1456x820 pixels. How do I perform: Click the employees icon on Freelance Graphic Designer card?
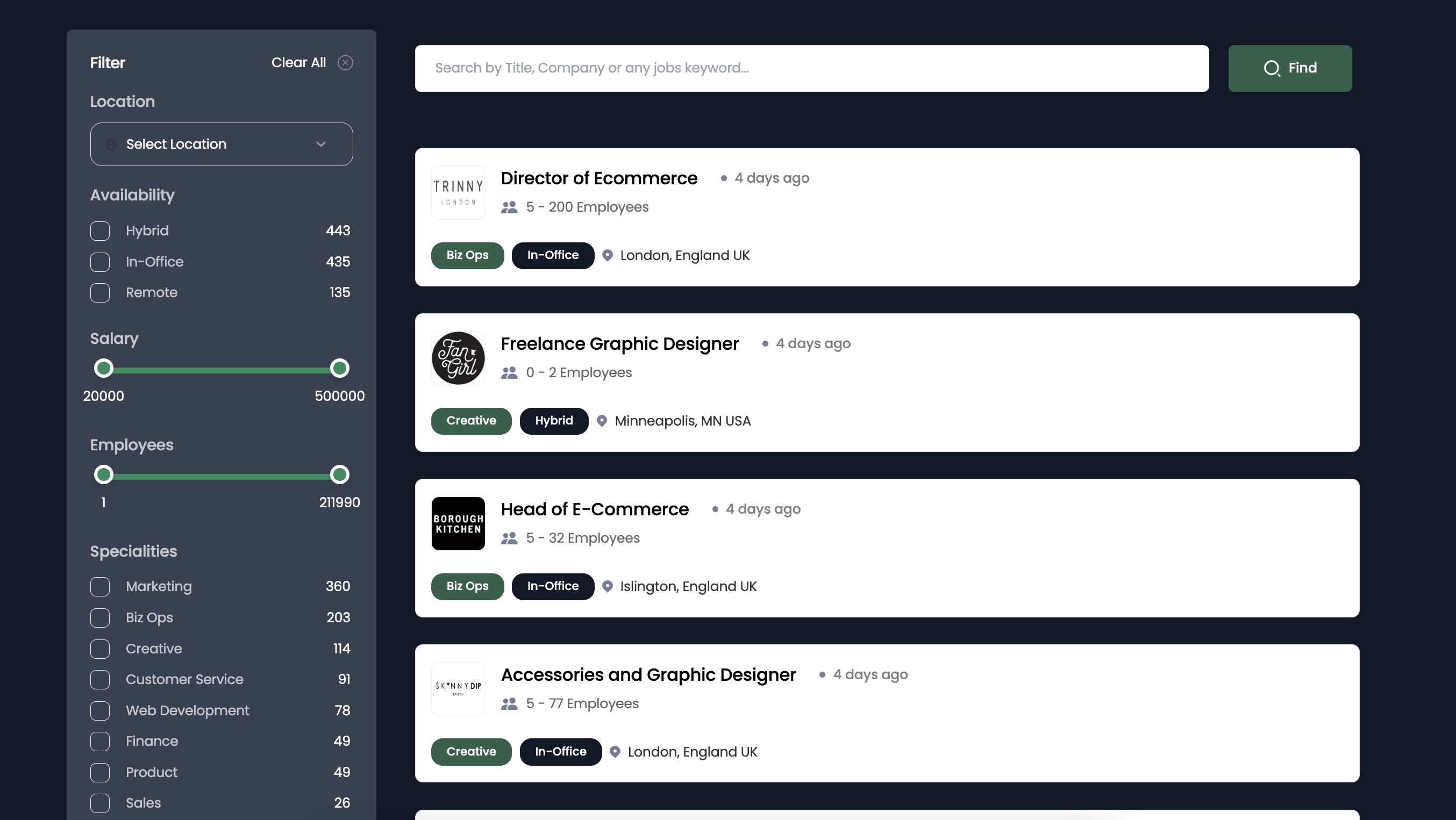(509, 373)
